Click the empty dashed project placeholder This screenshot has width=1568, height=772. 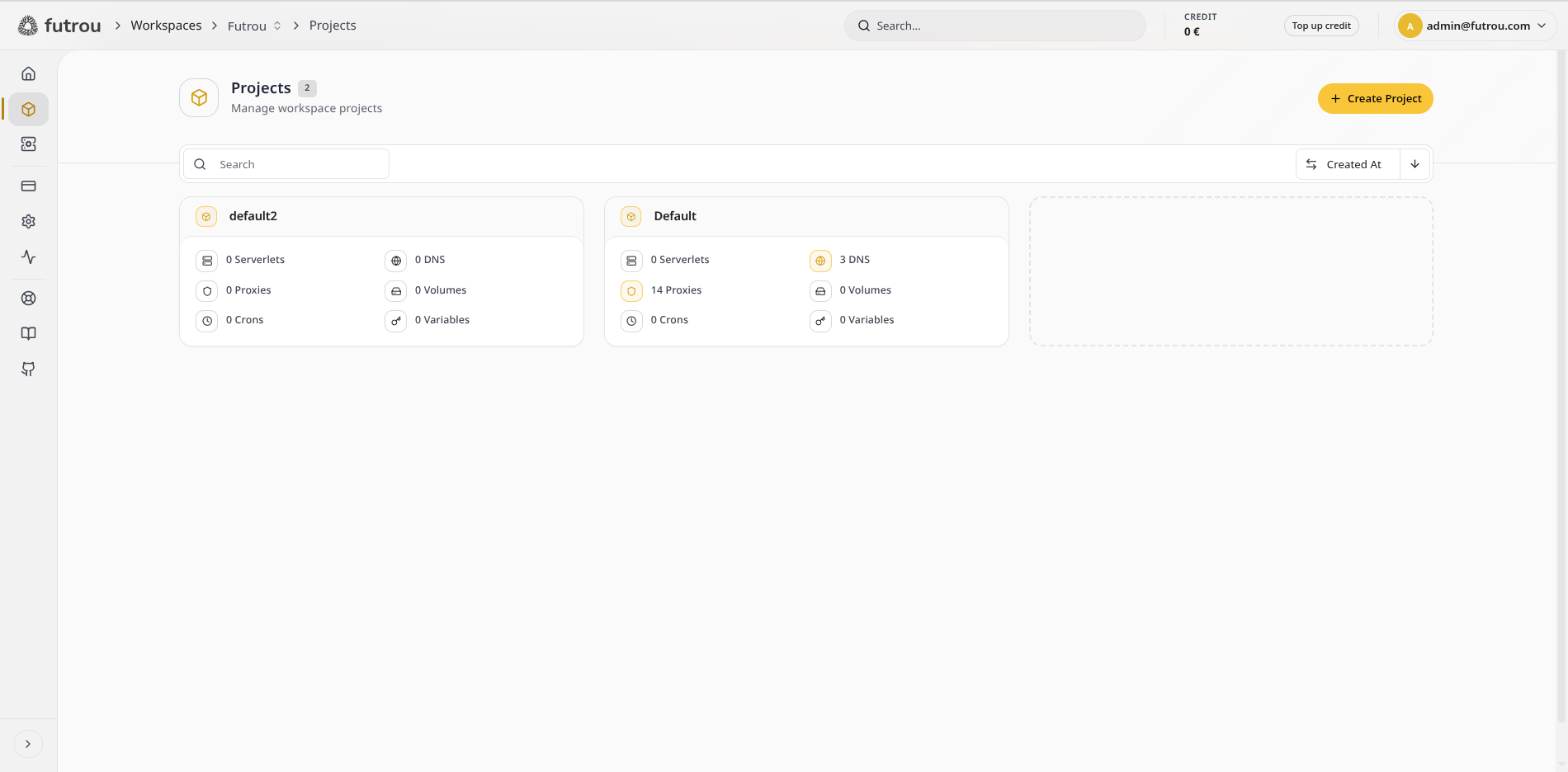click(1230, 271)
